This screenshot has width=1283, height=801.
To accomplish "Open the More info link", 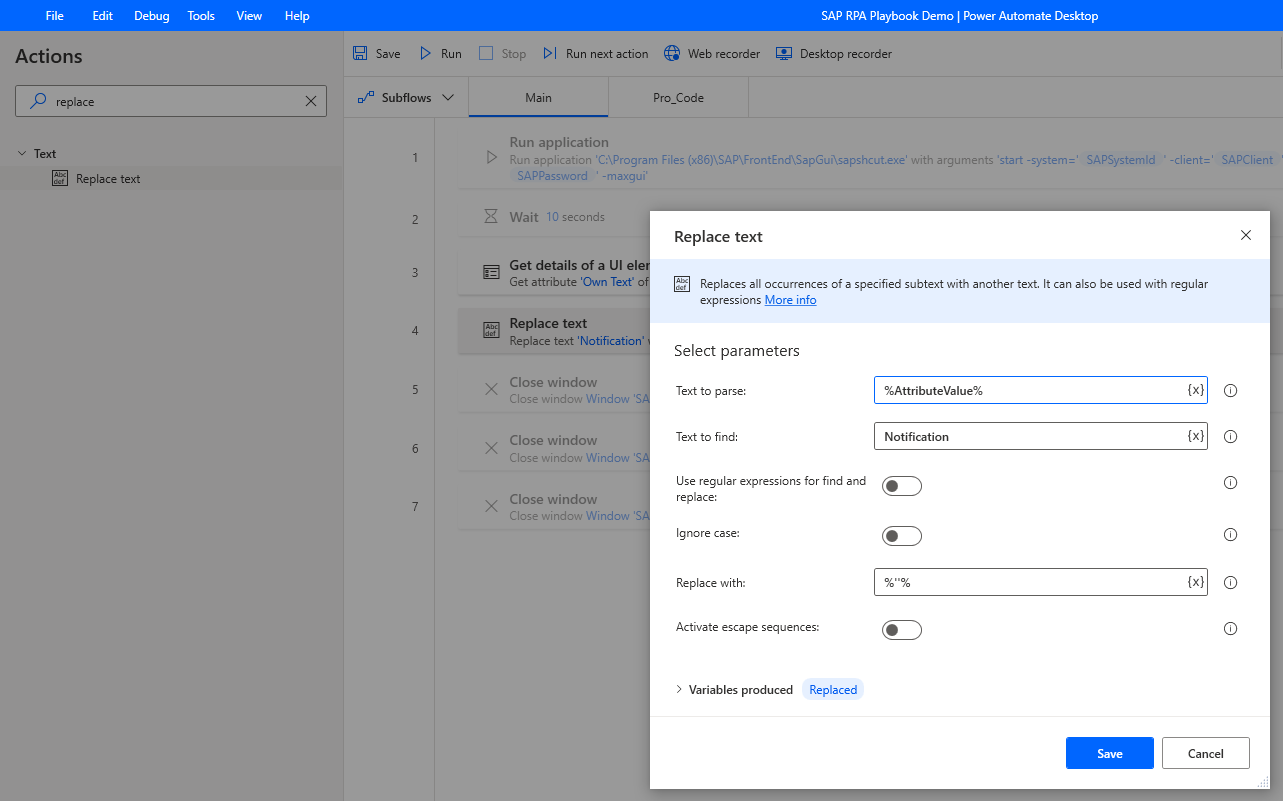I will (790, 299).
